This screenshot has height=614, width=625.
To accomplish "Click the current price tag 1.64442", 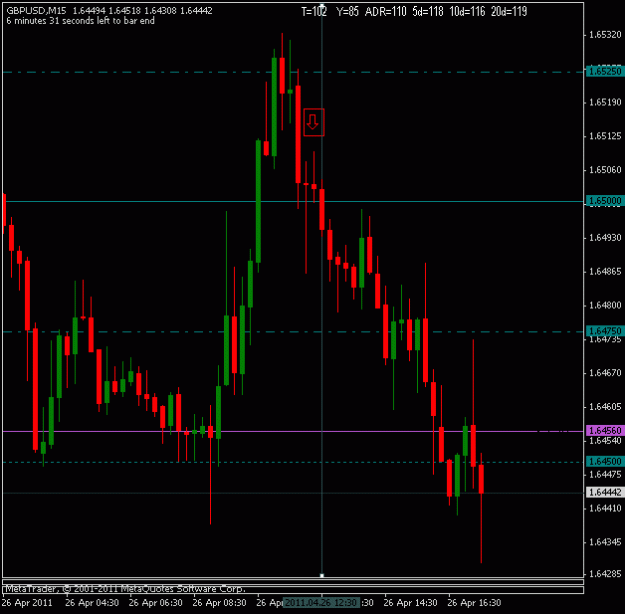I will click(604, 492).
